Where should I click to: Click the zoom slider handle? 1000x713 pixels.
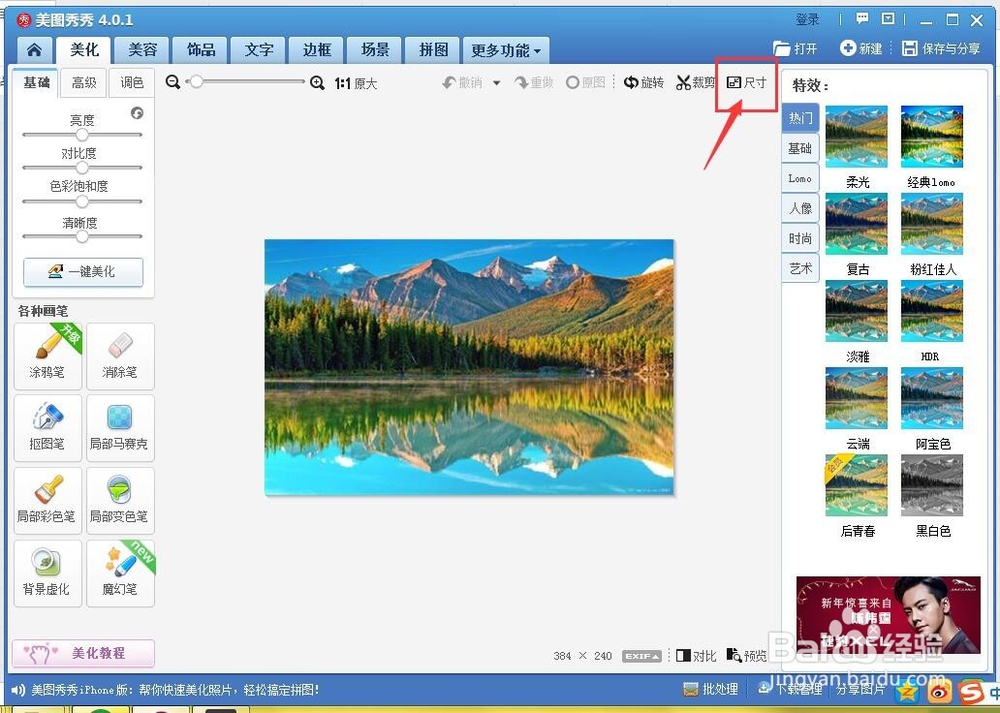pos(197,82)
